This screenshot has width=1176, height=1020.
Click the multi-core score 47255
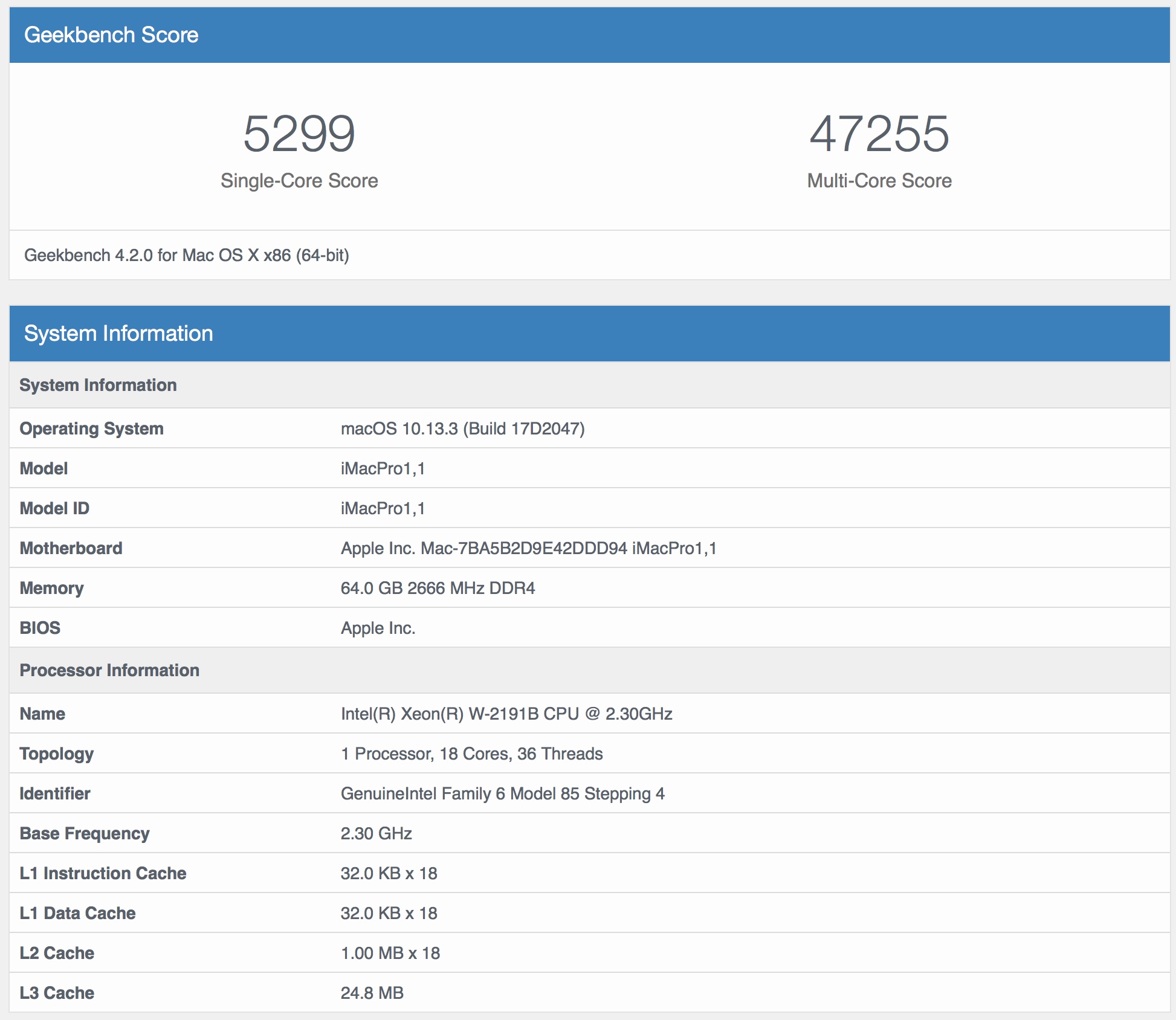(x=879, y=134)
